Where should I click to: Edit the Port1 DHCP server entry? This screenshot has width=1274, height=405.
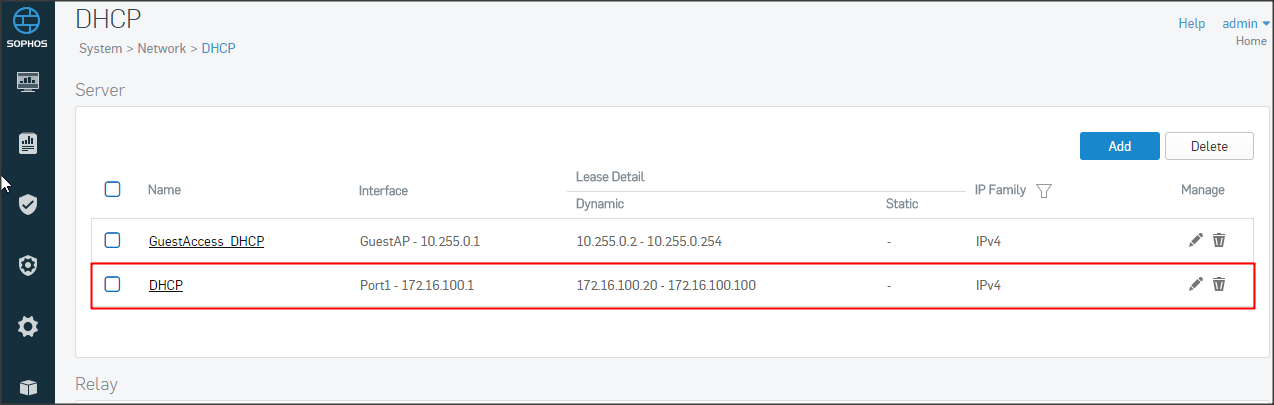click(x=1195, y=284)
